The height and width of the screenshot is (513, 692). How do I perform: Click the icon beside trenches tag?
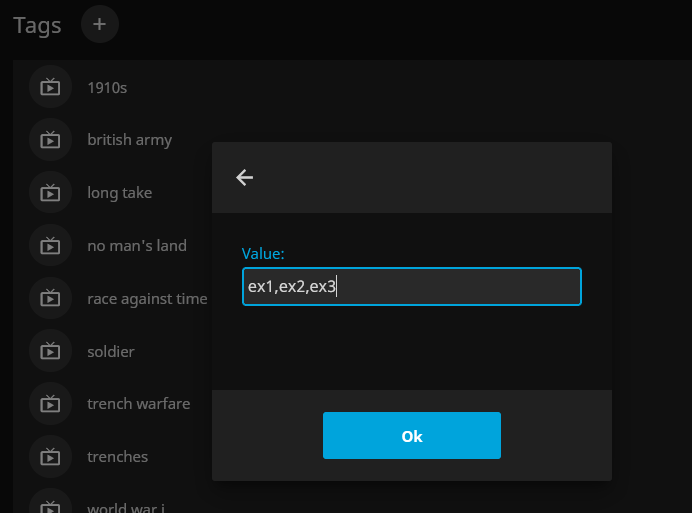(x=50, y=456)
